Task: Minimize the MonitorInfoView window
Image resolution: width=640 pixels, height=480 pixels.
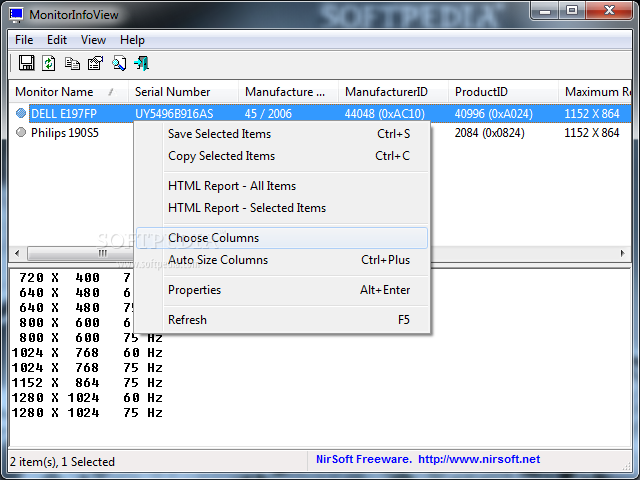Action: tap(544, 11)
